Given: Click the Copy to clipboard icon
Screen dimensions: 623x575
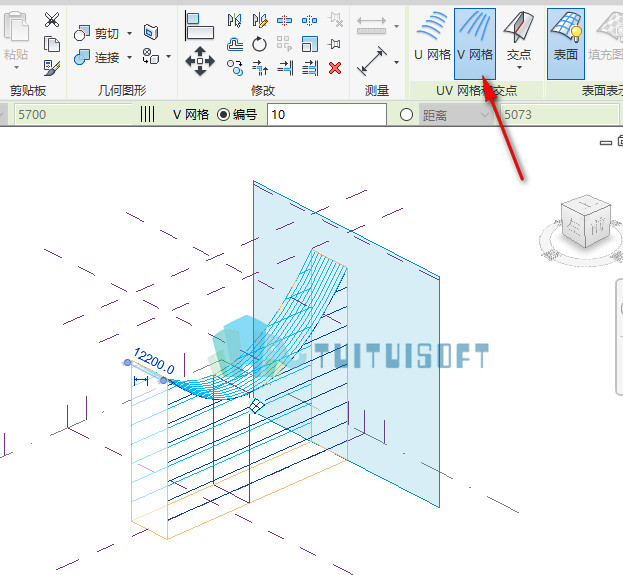Looking at the screenshot, I should [52, 44].
